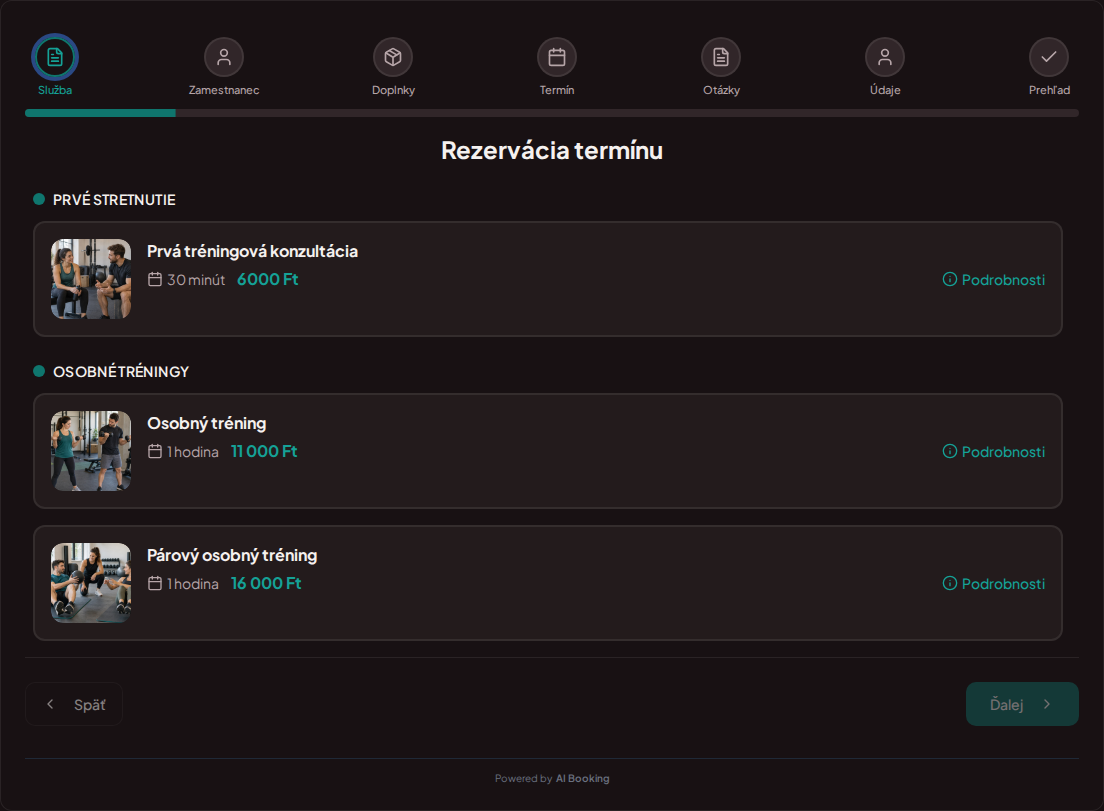Click the Osobný tréning thumbnail photo
1104x811 pixels.
pyautogui.click(x=91, y=451)
